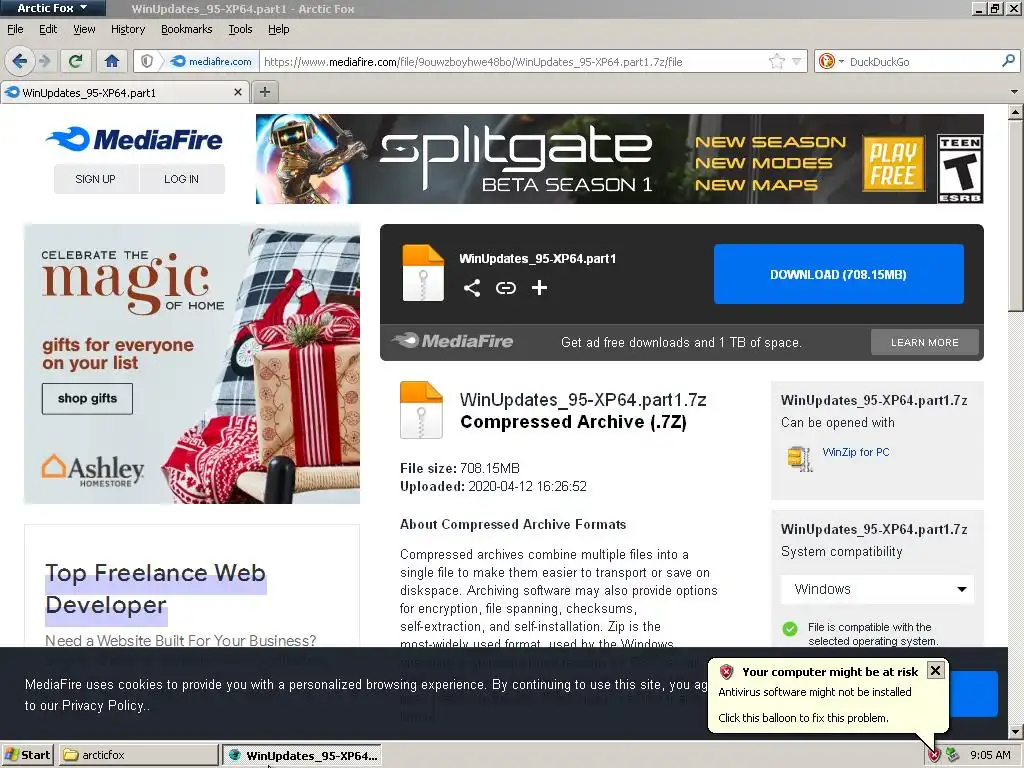Click the magnifier search icon

pos(1008,61)
